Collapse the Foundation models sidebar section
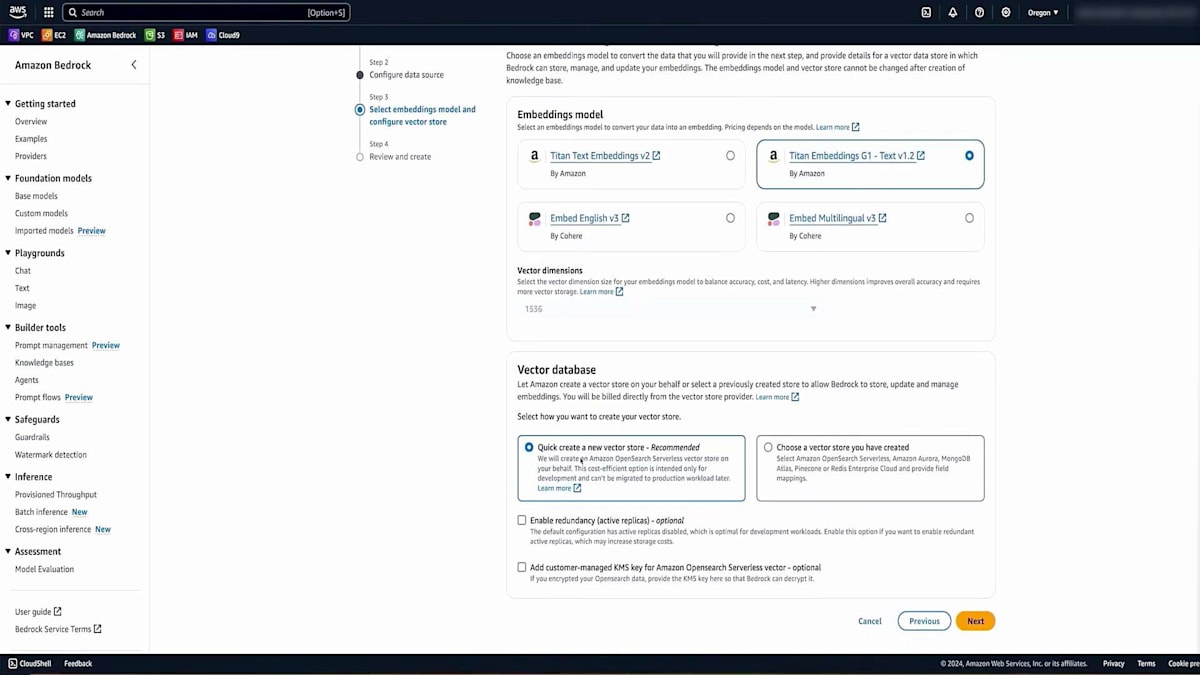 pos(8,178)
